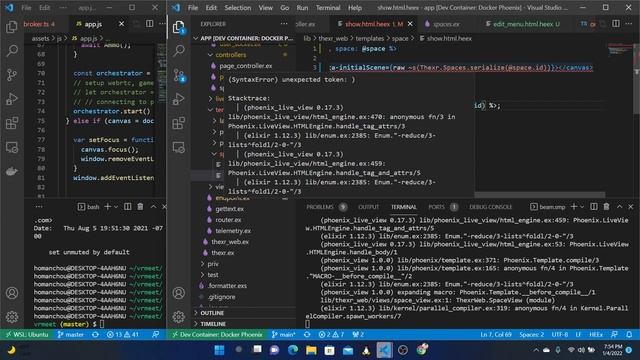Open Remote Explorer in right VS Code window
The image size is (640, 360).
(179, 147)
